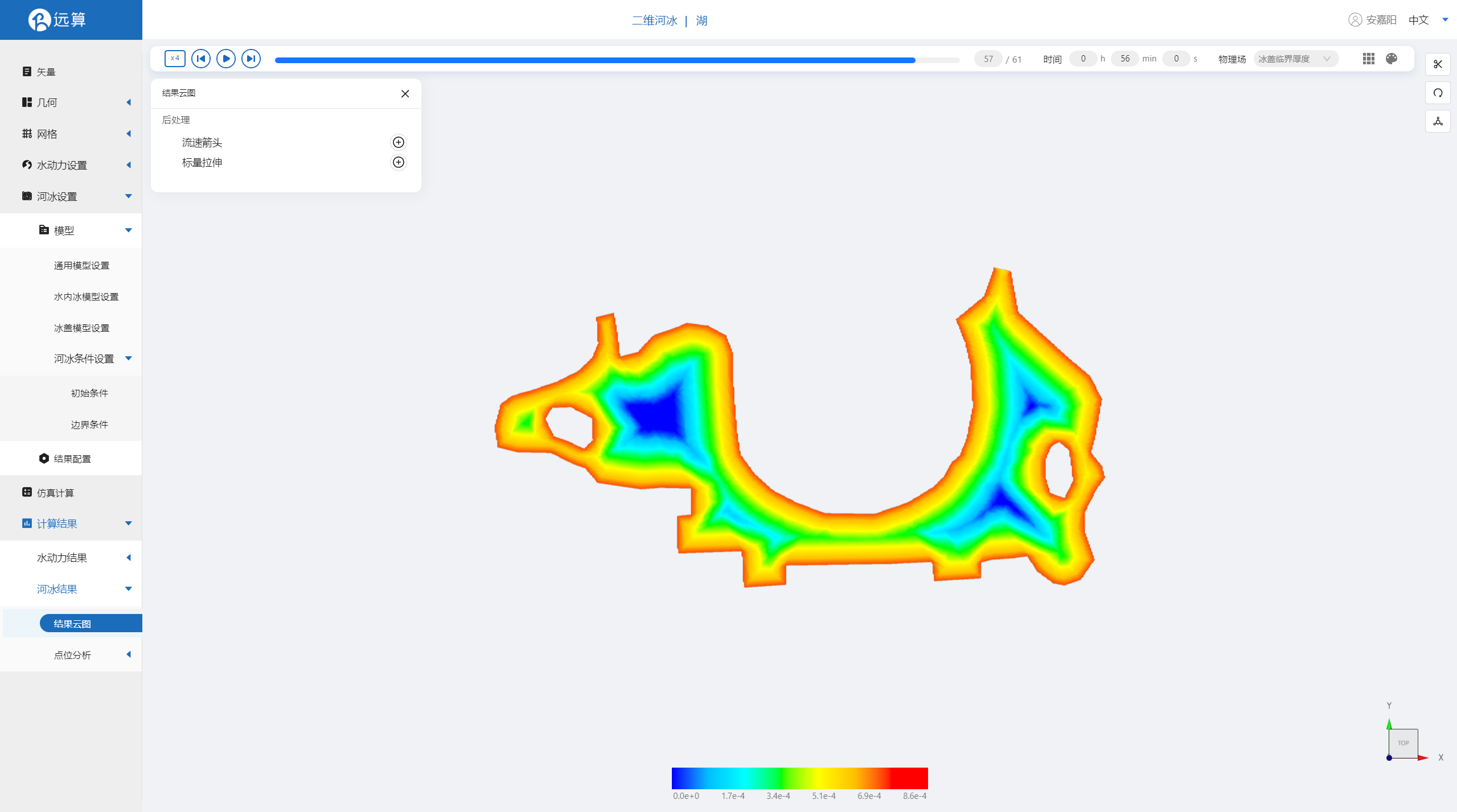This screenshot has height=812, width=1457.
Task: Select the 结果云图 item
Action: point(91,624)
